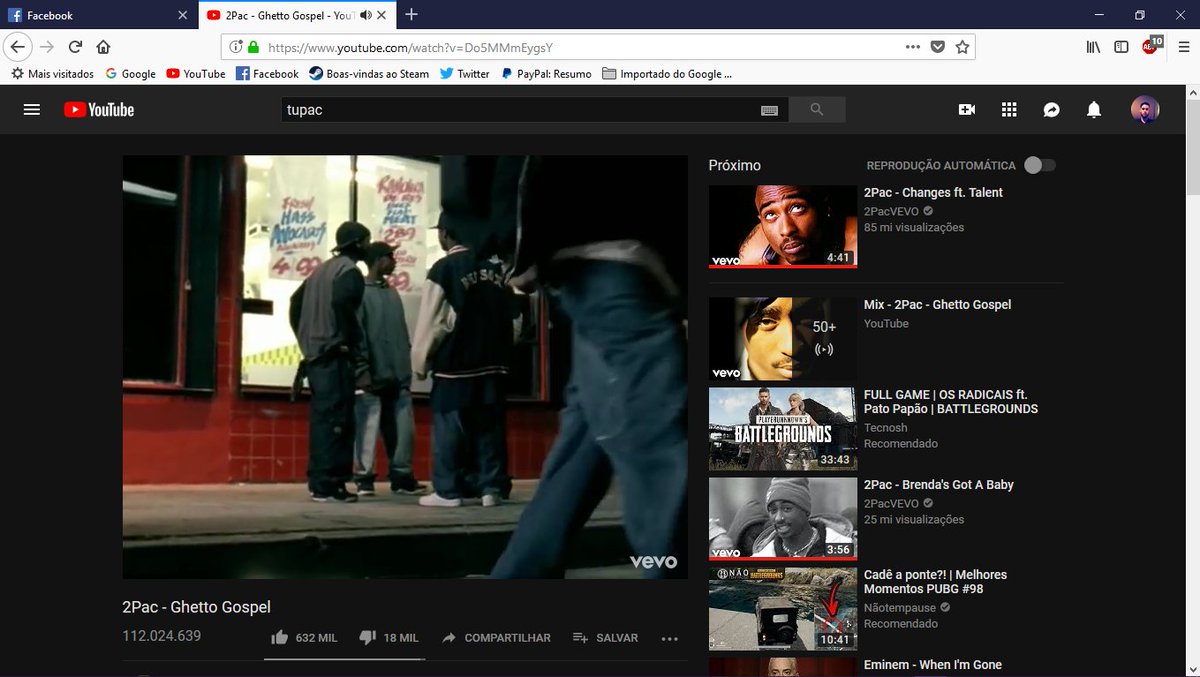Image resolution: width=1200 pixels, height=677 pixels.
Task: Open the on-screen keyboard in search box
Action: pyautogui.click(x=769, y=110)
